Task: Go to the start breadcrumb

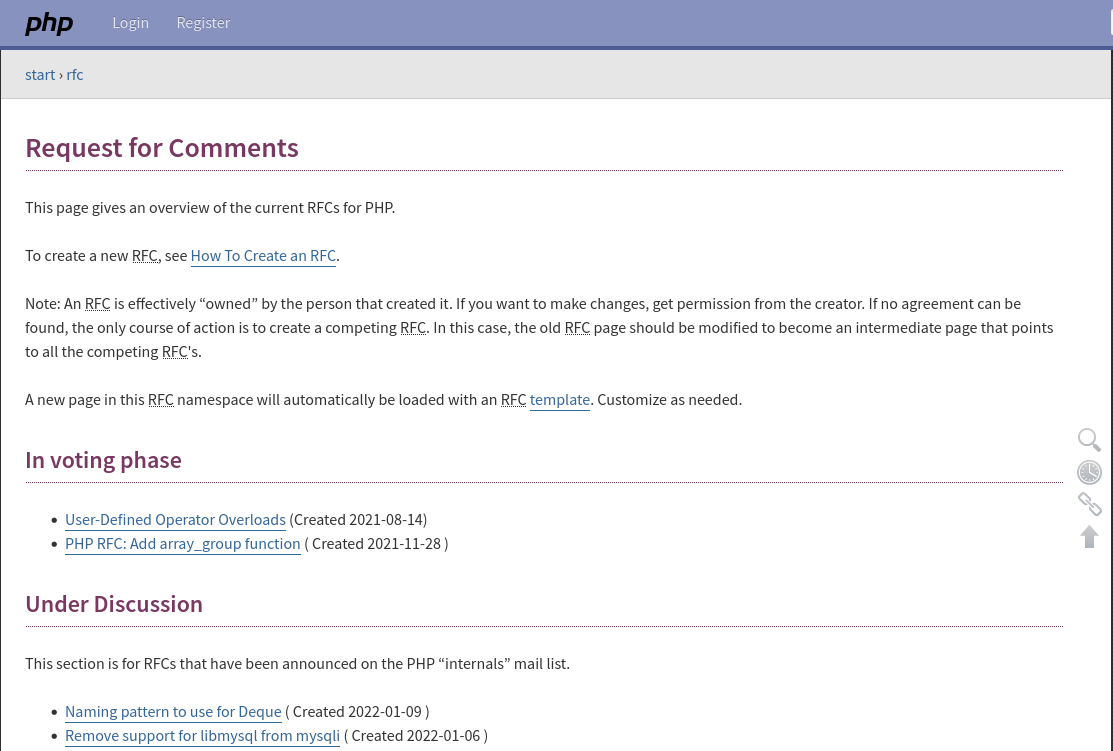Action: (40, 75)
